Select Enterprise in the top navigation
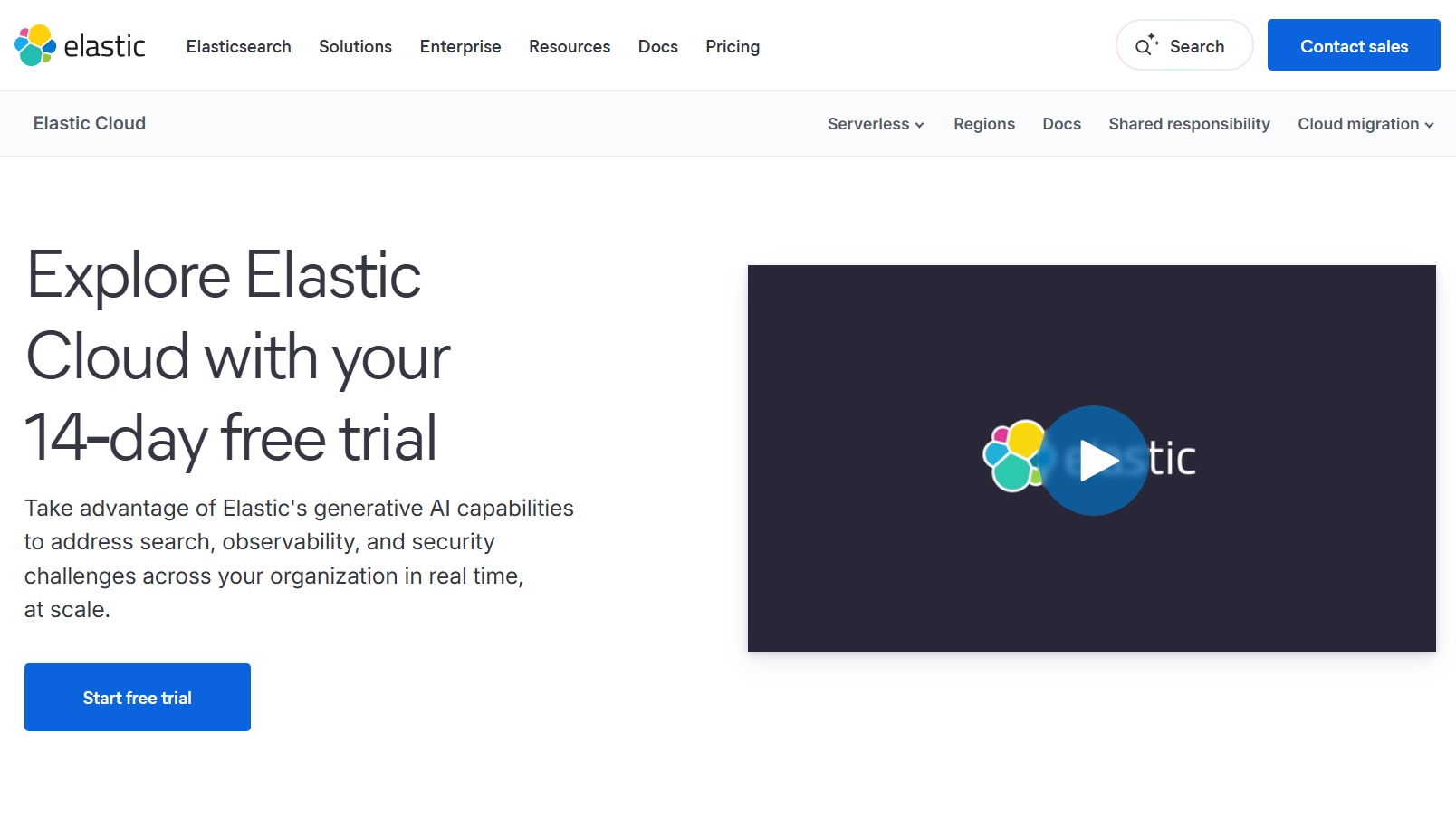1456x819 pixels. 460,46
